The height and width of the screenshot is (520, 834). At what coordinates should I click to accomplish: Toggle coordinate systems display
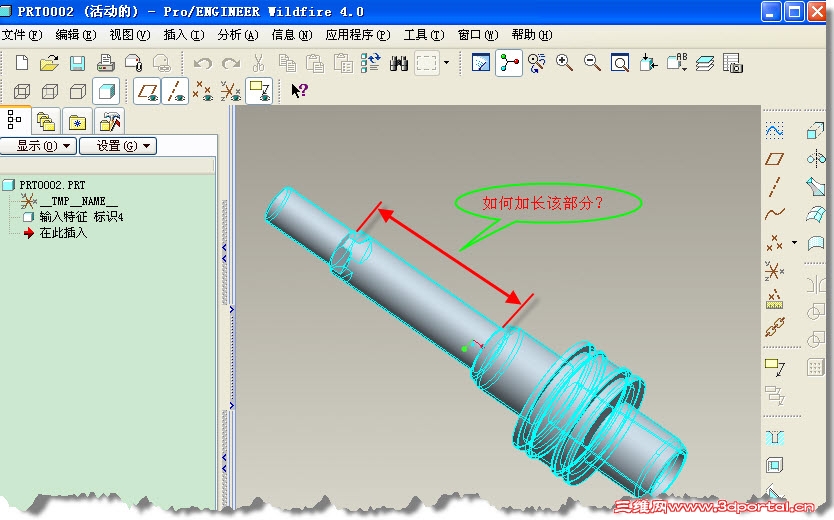[231, 91]
